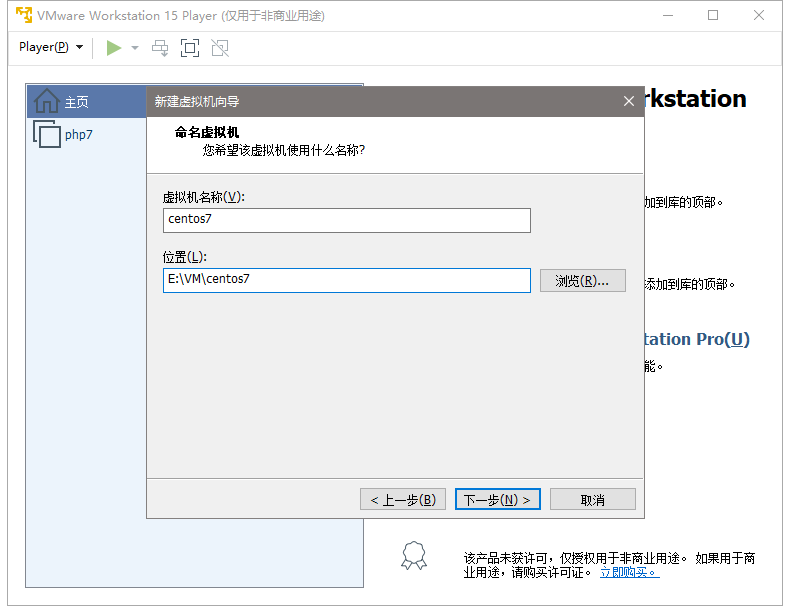Click the 虚拟机名称 text field
This screenshot has height=613, width=790.
coord(346,220)
